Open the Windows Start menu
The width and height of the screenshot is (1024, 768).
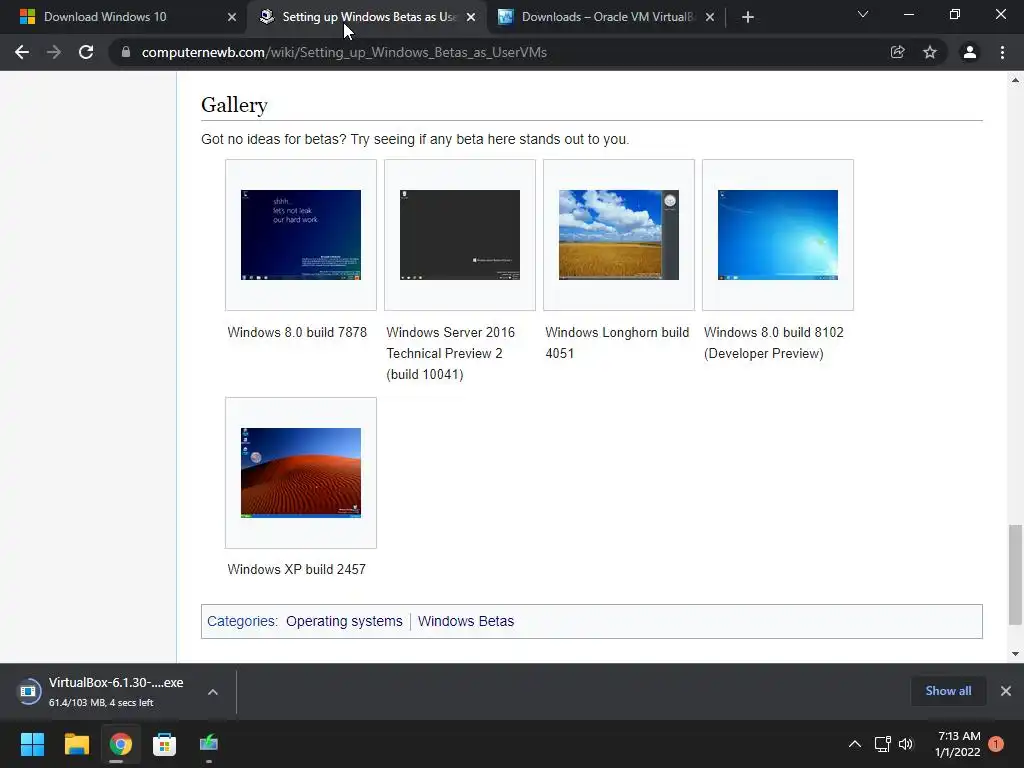pyautogui.click(x=32, y=744)
